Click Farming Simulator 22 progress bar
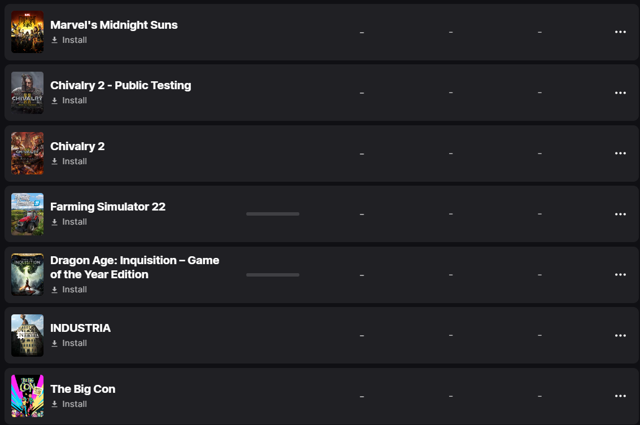640x425 pixels. point(273,214)
